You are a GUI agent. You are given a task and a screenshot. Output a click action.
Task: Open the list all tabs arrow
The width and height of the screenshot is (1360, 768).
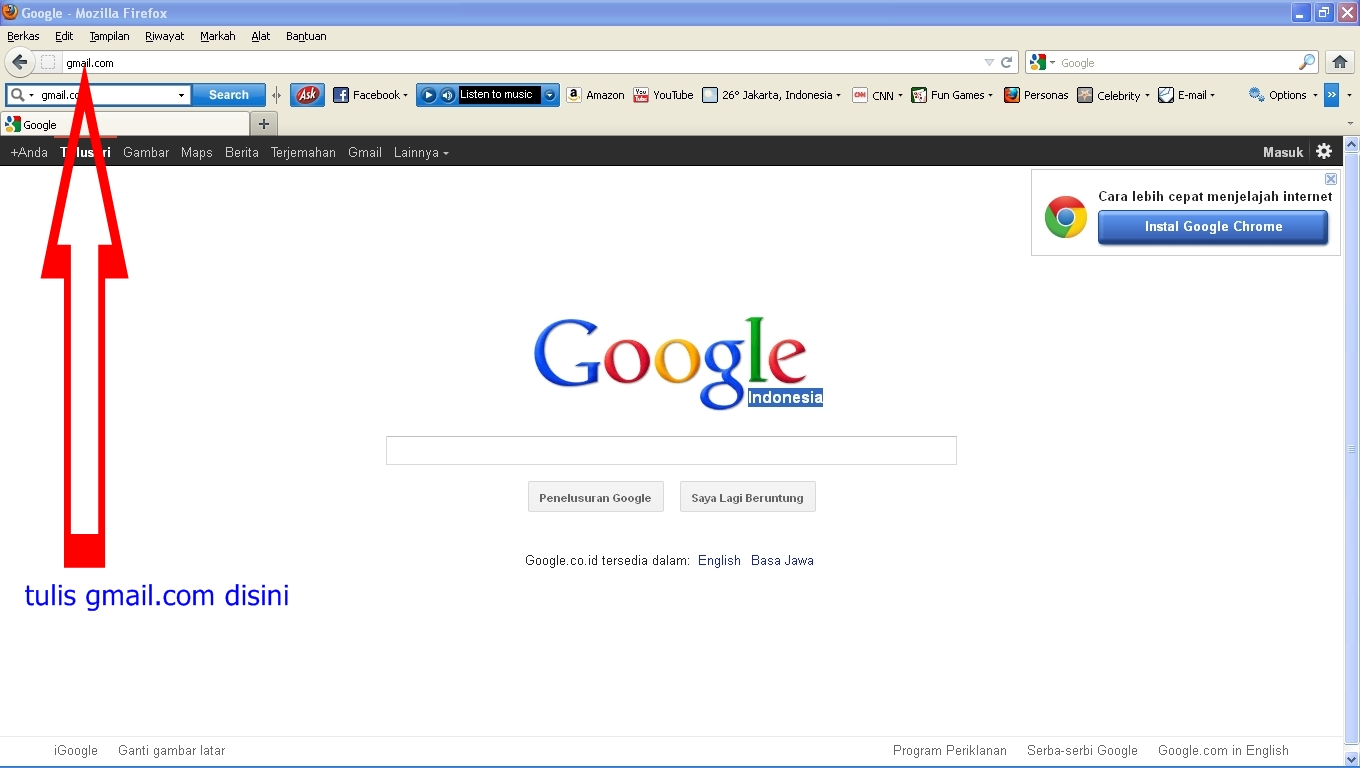(x=1349, y=124)
